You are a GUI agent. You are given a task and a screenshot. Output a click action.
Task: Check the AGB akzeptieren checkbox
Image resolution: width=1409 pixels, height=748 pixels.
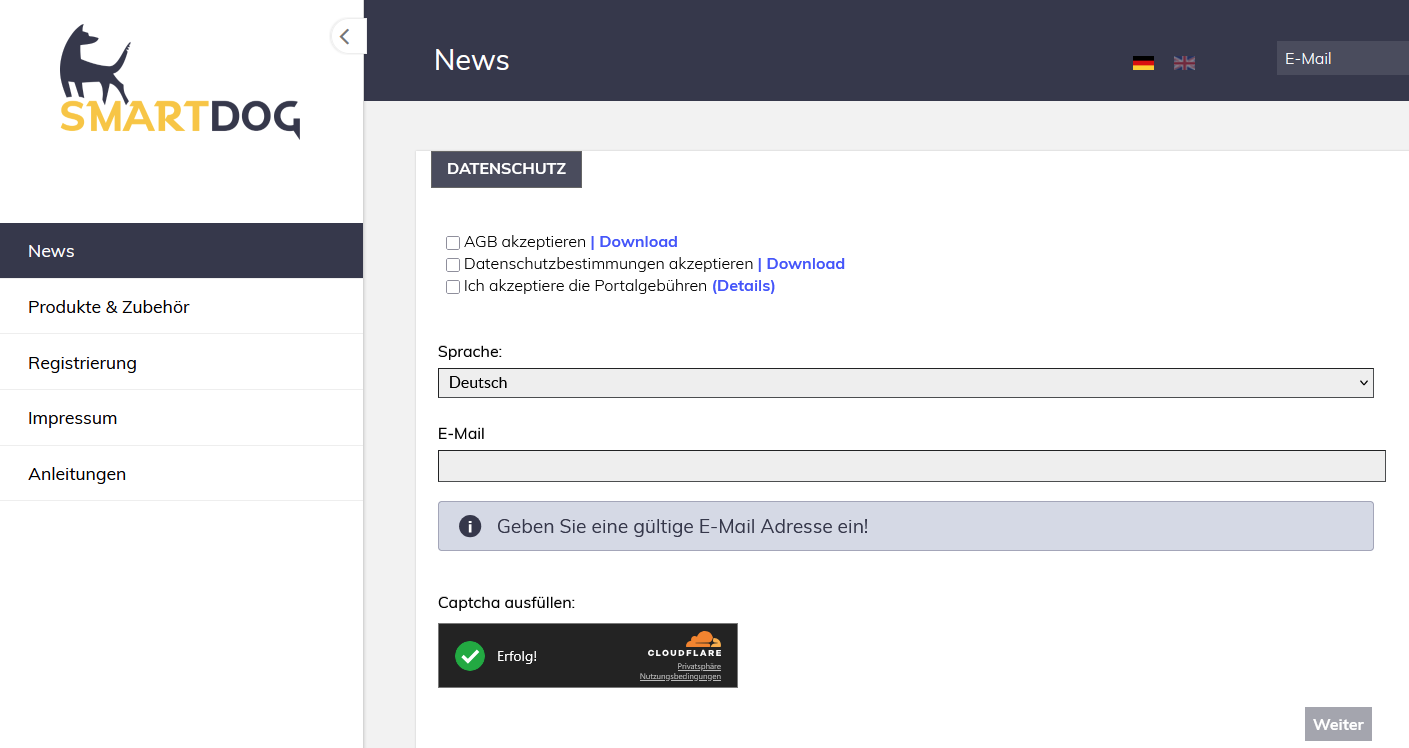[453, 243]
